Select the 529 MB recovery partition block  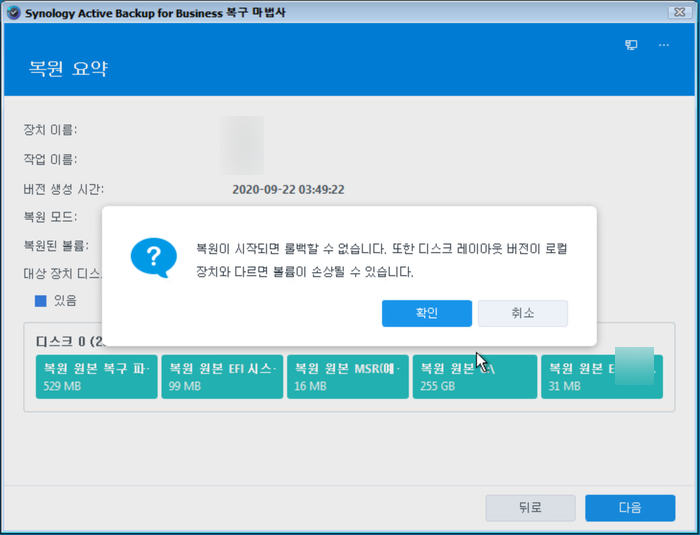pos(96,376)
